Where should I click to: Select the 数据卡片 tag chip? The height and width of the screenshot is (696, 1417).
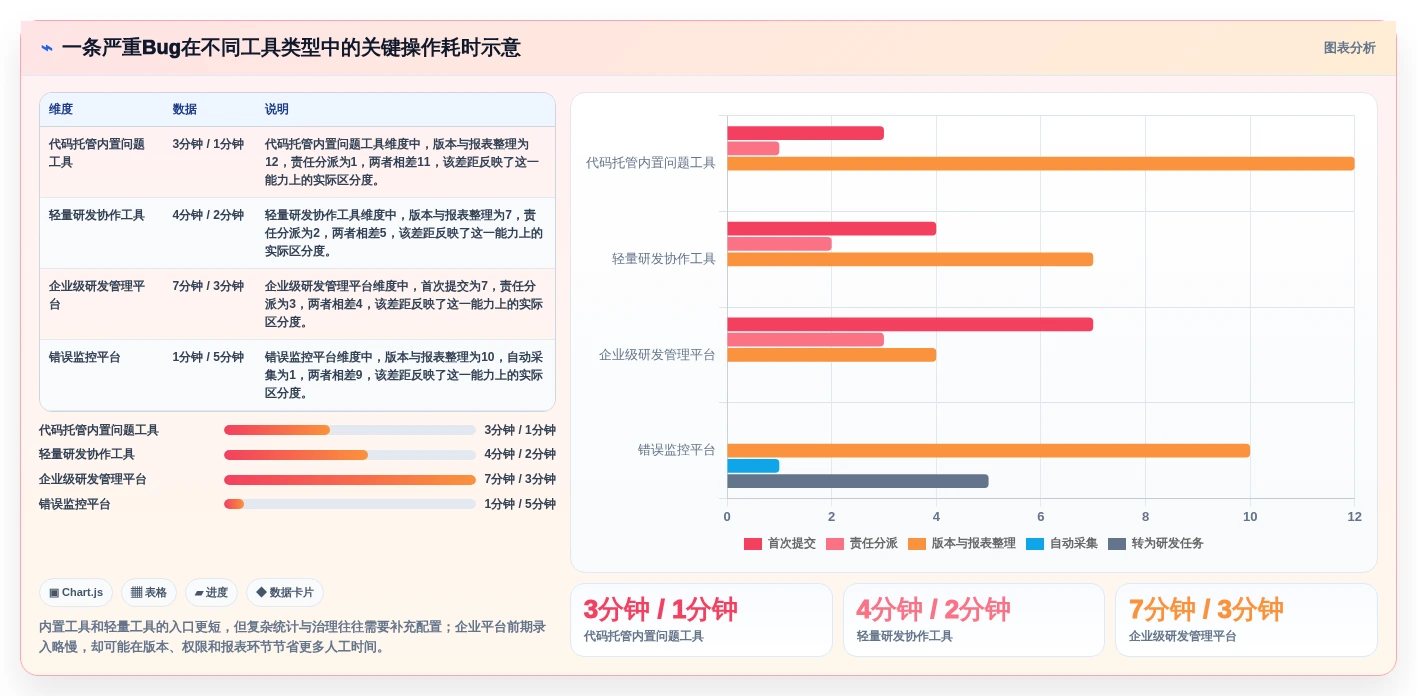(285, 592)
